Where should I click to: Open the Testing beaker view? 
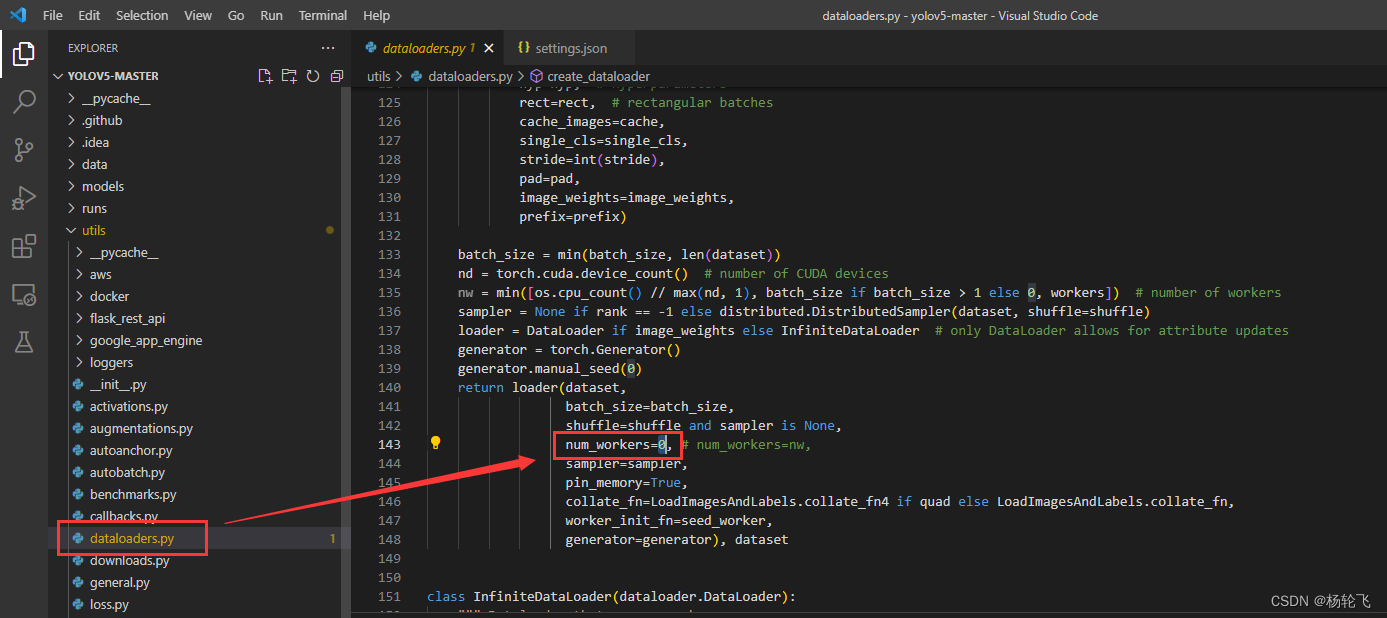[24, 342]
